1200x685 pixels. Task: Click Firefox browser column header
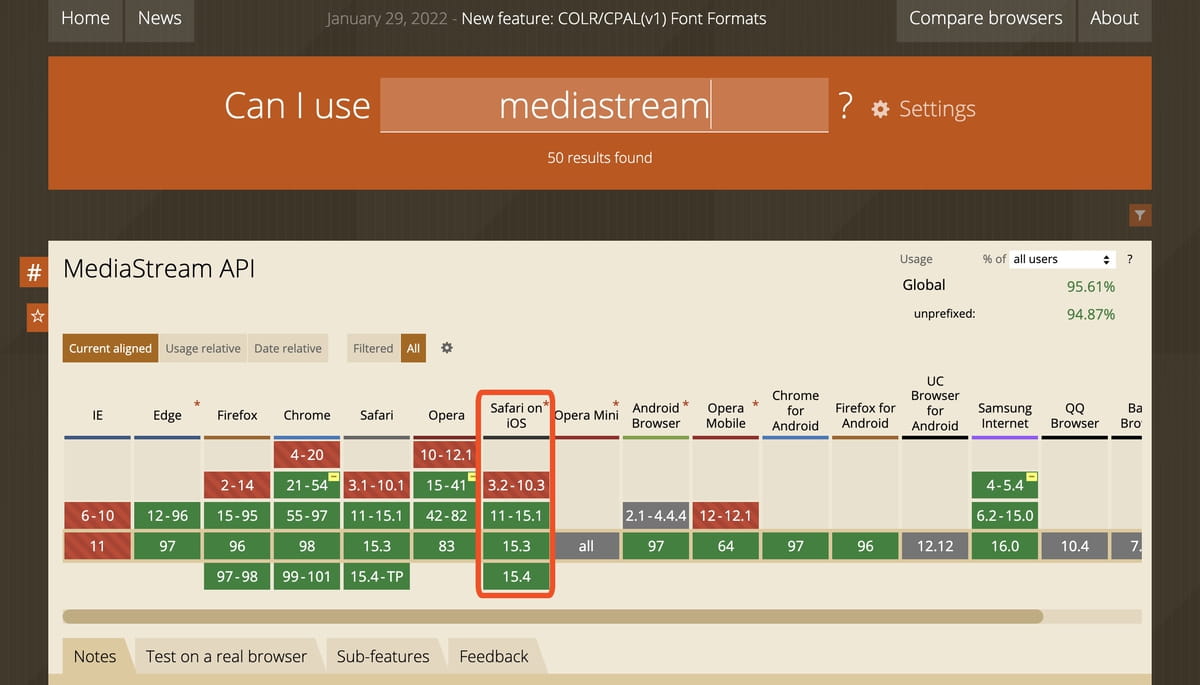pyautogui.click(x=237, y=415)
